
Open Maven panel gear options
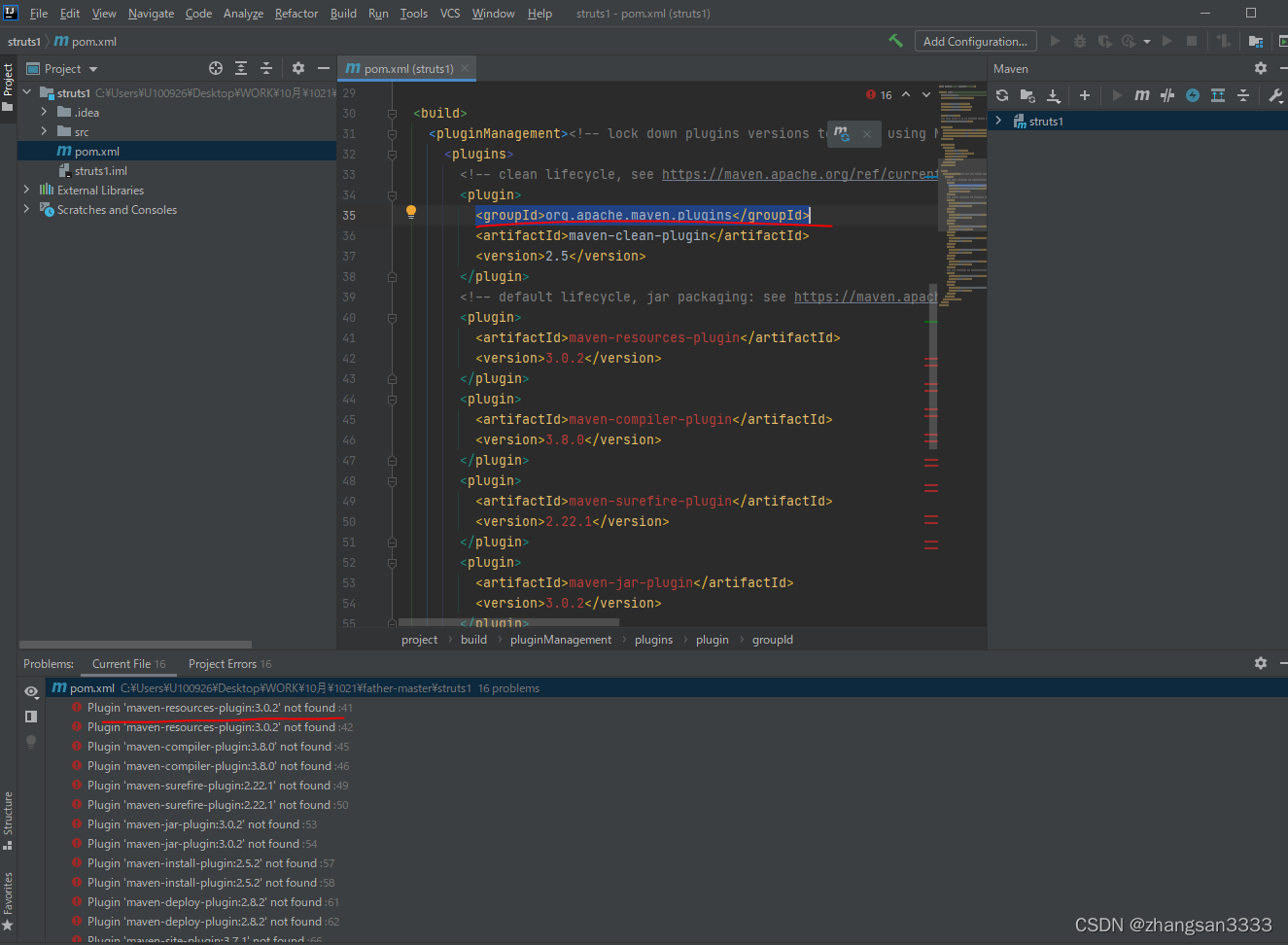coord(1261,68)
